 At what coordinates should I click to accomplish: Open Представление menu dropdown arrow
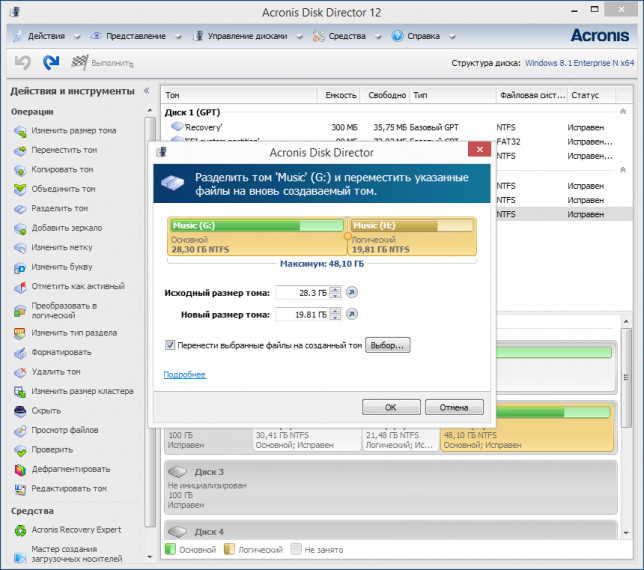coord(178,37)
